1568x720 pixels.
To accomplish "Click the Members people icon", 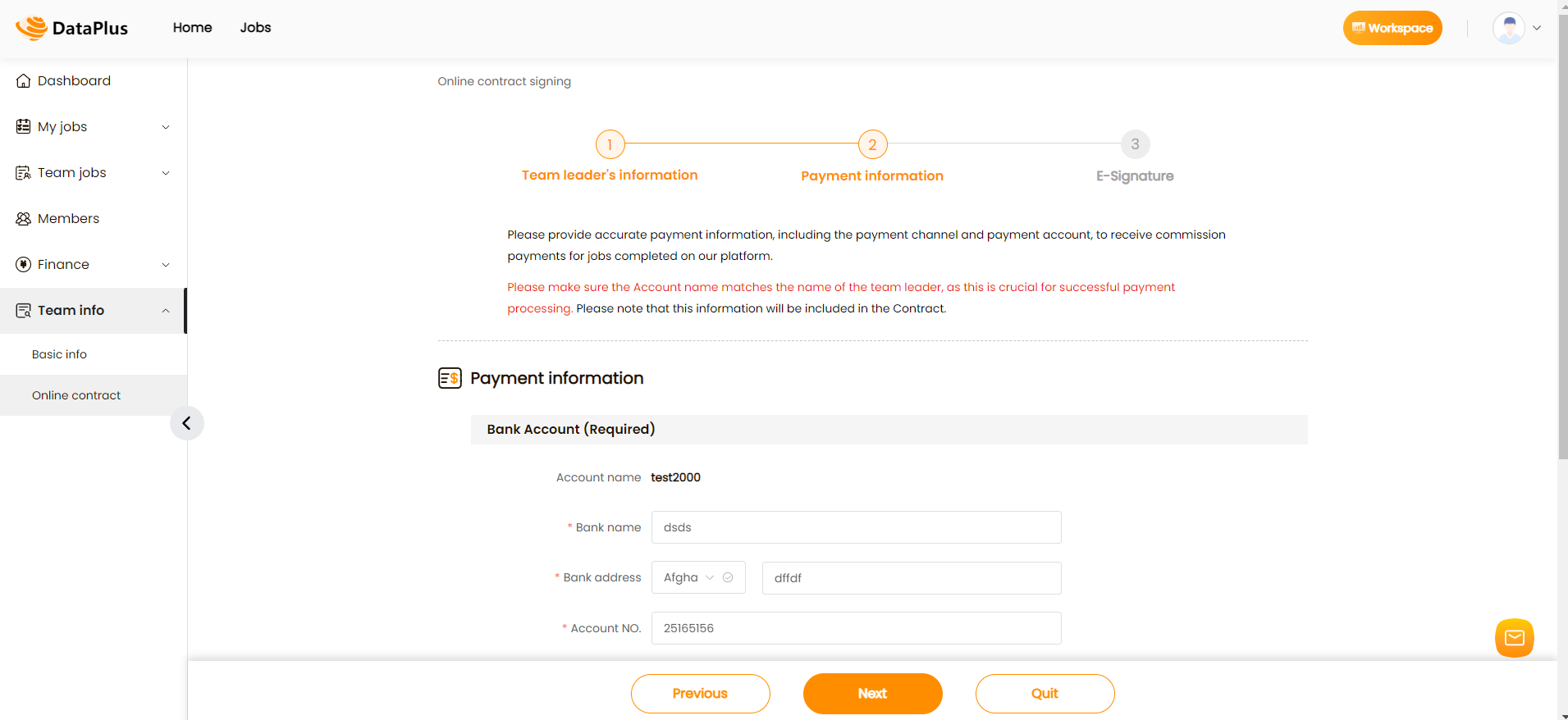I will click(x=23, y=219).
